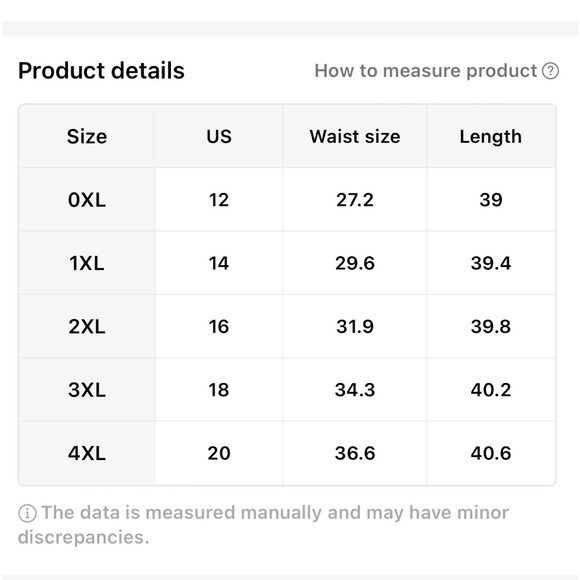Click the US size 12 cell
Image resolution: width=580 pixels, height=580 pixels.
point(219,200)
